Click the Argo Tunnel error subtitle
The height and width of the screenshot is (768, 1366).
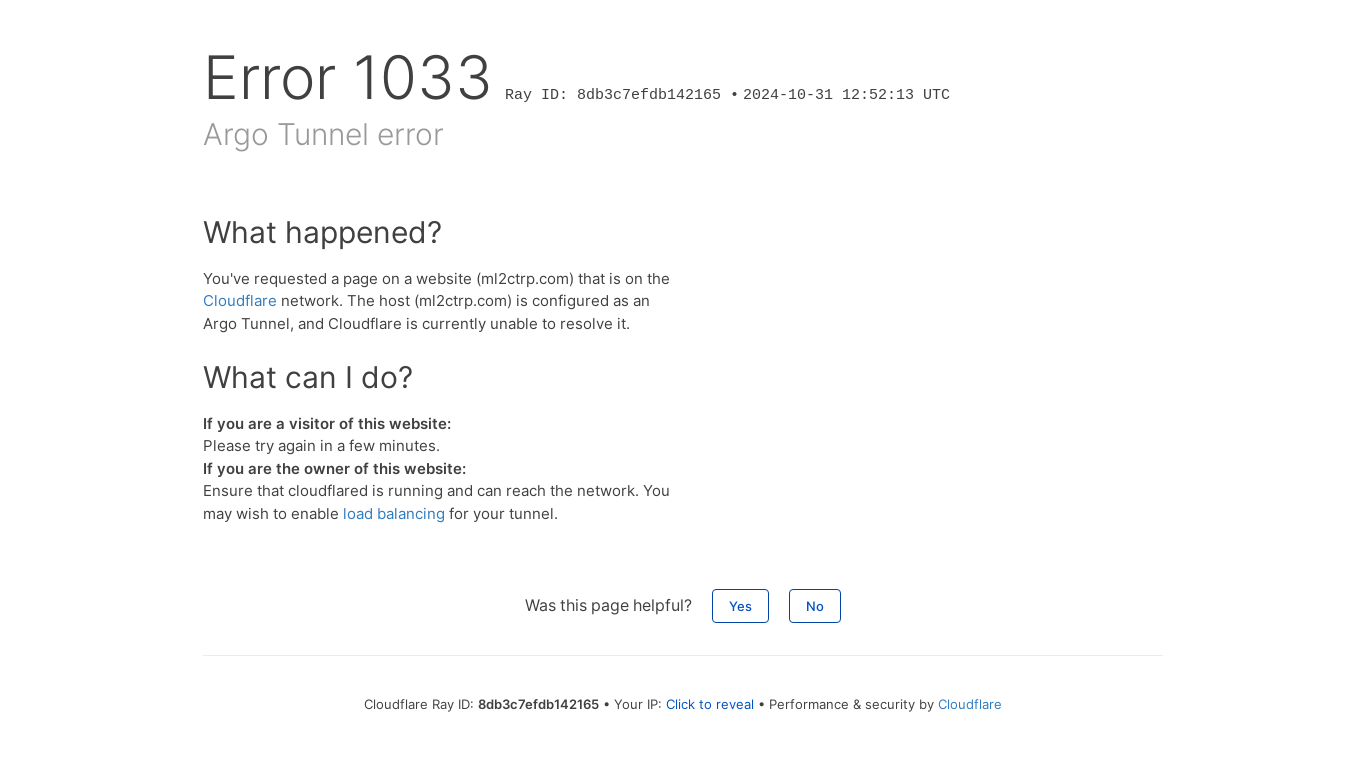[323, 135]
